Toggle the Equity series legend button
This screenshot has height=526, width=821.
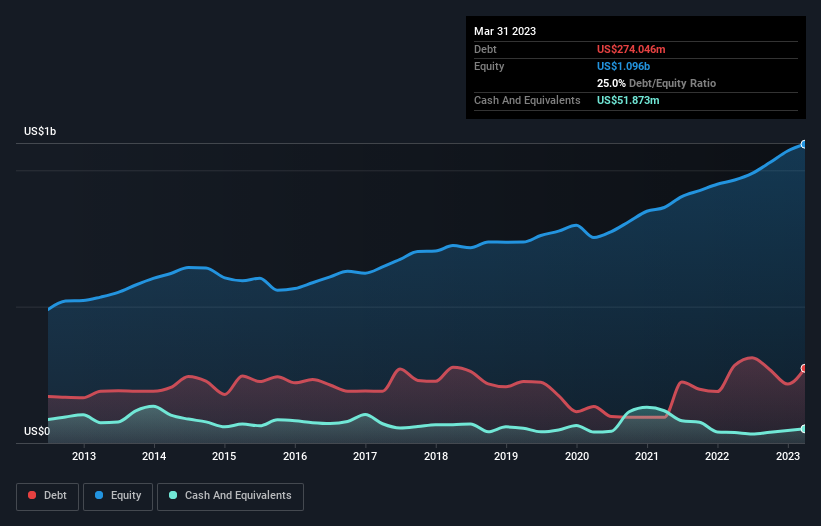[x=118, y=496]
